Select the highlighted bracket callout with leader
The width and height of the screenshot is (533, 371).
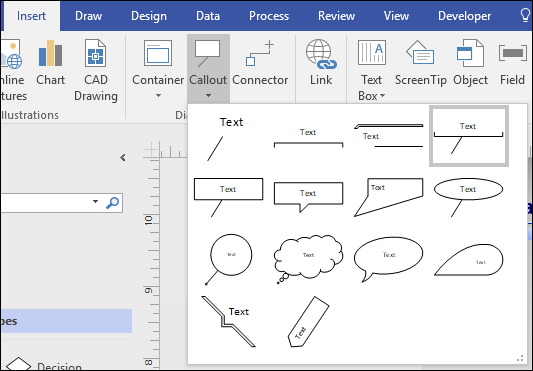[x=469, y=136]
